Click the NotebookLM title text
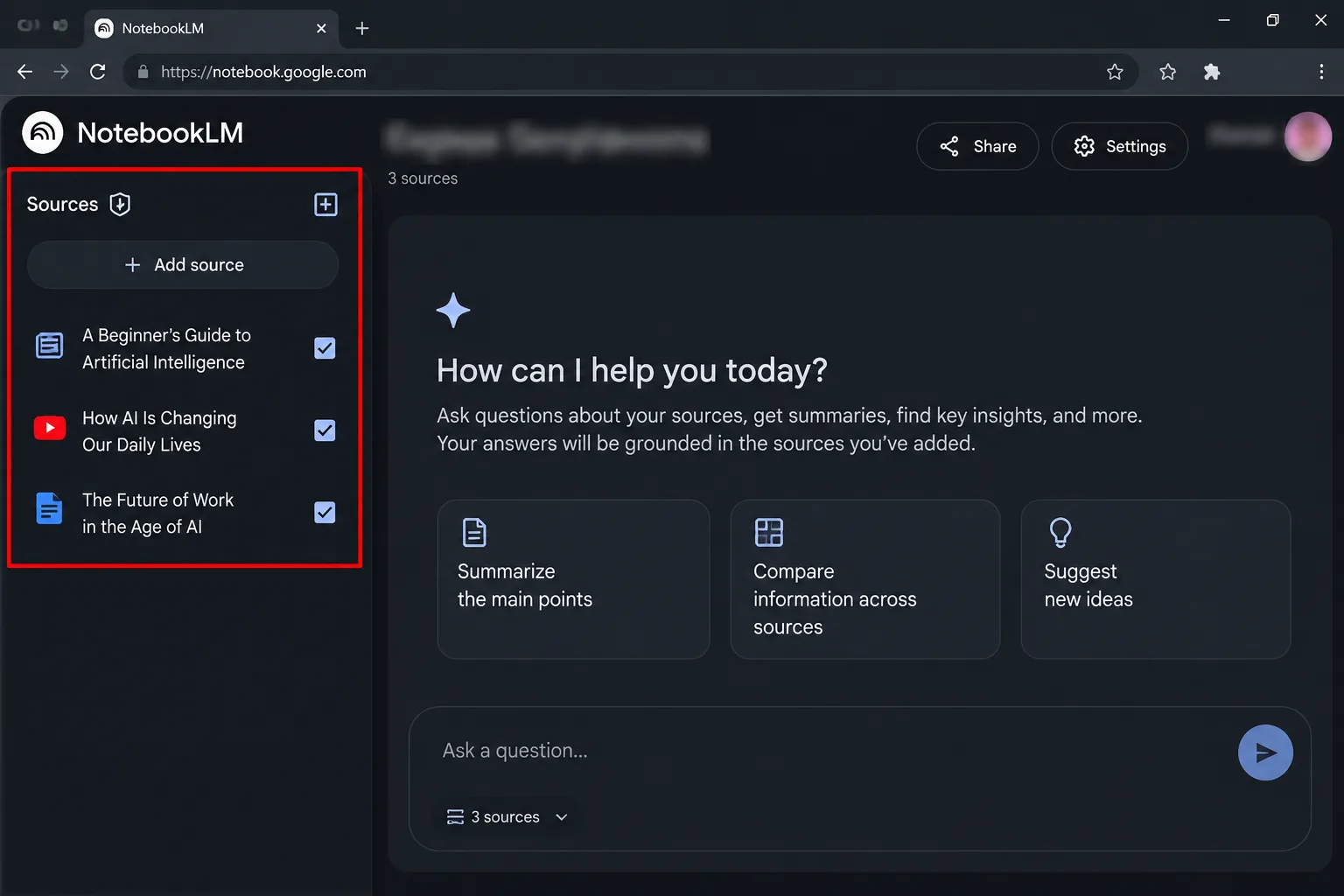Viewport: 1344px width, 896px height. [x=160, y=133]
